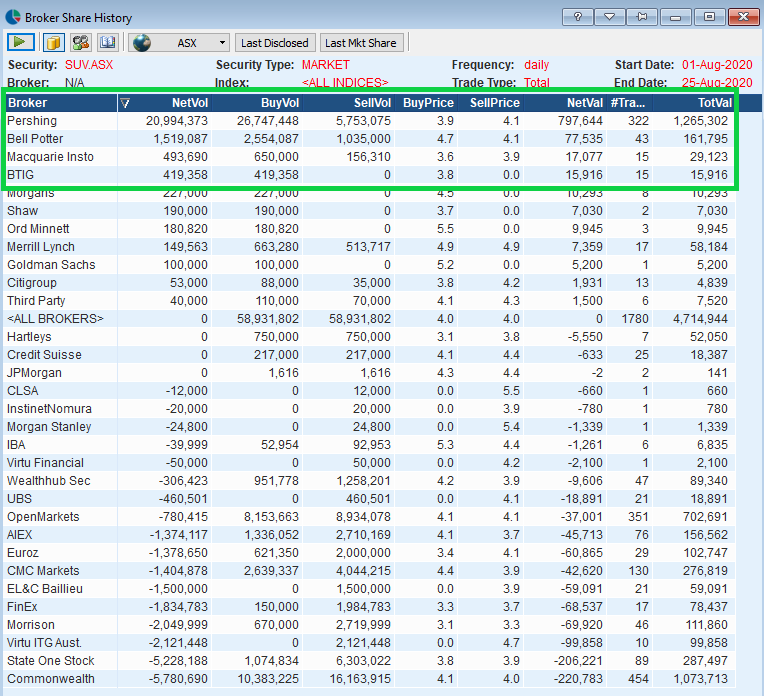Image resolution: width=764 pixels, height=696 pixels.
Task: Select the OpenMarkets row
Action: tap(369, 518)
